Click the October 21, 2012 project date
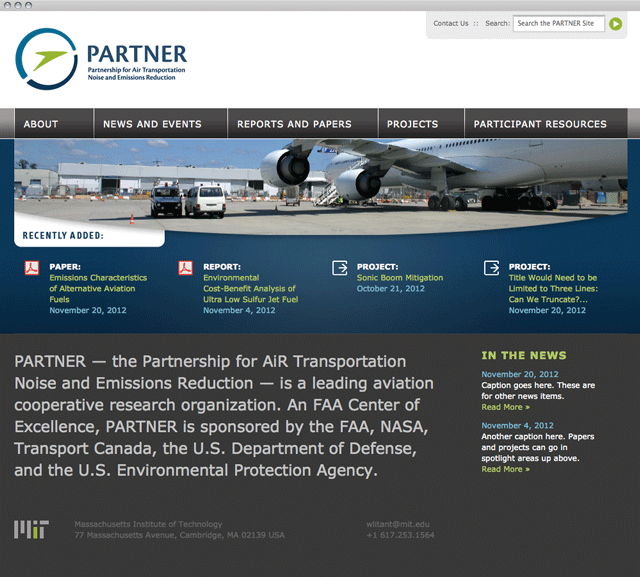This screenshot has height=577, width=640. [x=391, y=289]
